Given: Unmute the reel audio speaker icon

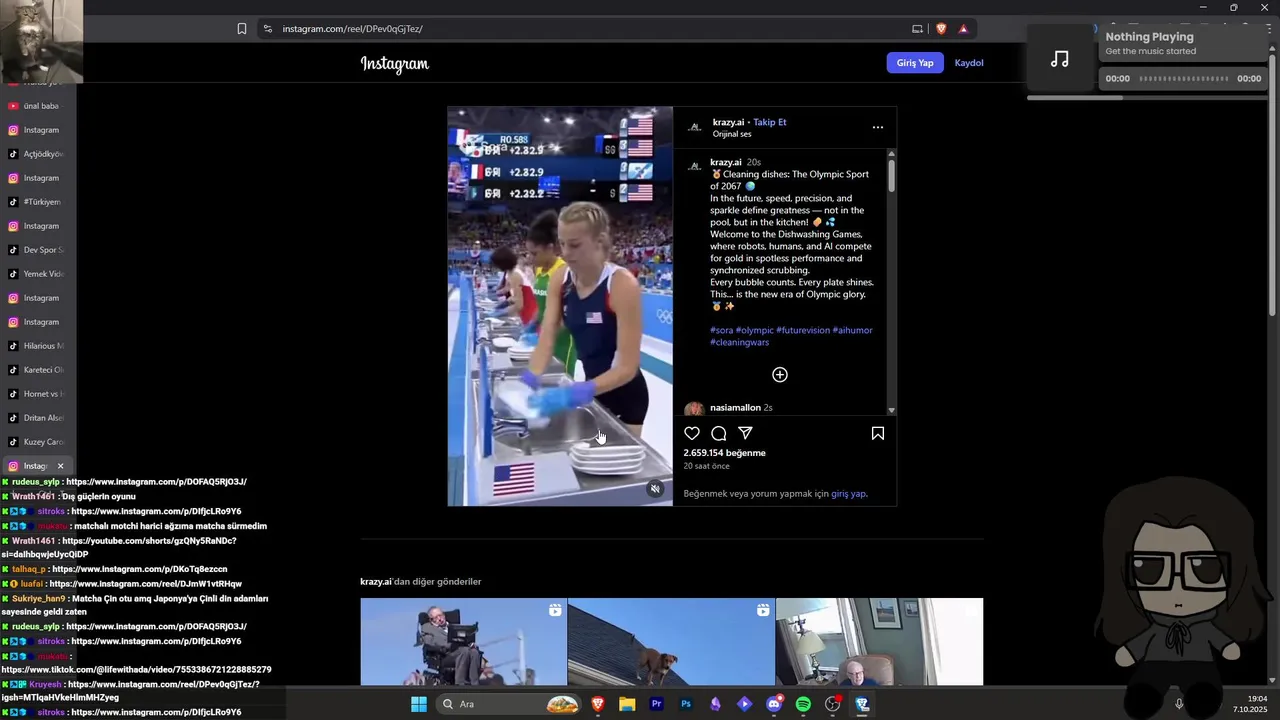Looking at the screenshot, I should tap(655, 489).
